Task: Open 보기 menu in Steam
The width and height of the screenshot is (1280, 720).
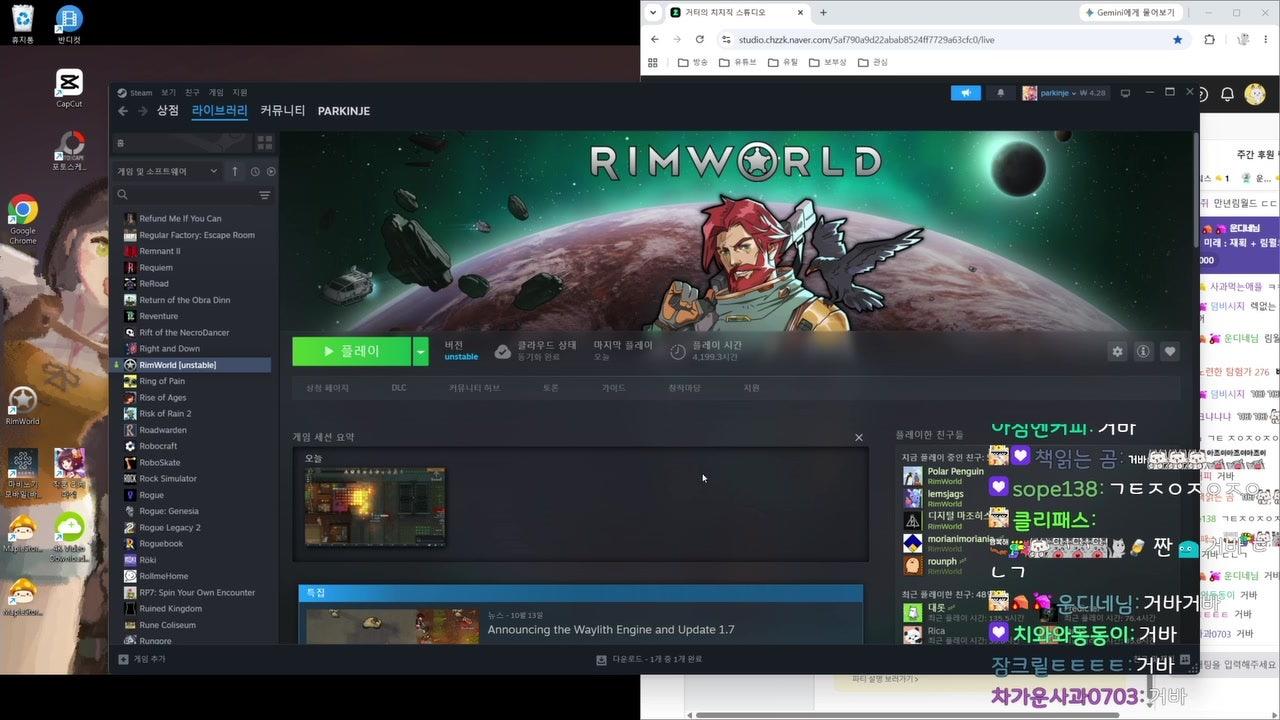Action: point(168,92)
